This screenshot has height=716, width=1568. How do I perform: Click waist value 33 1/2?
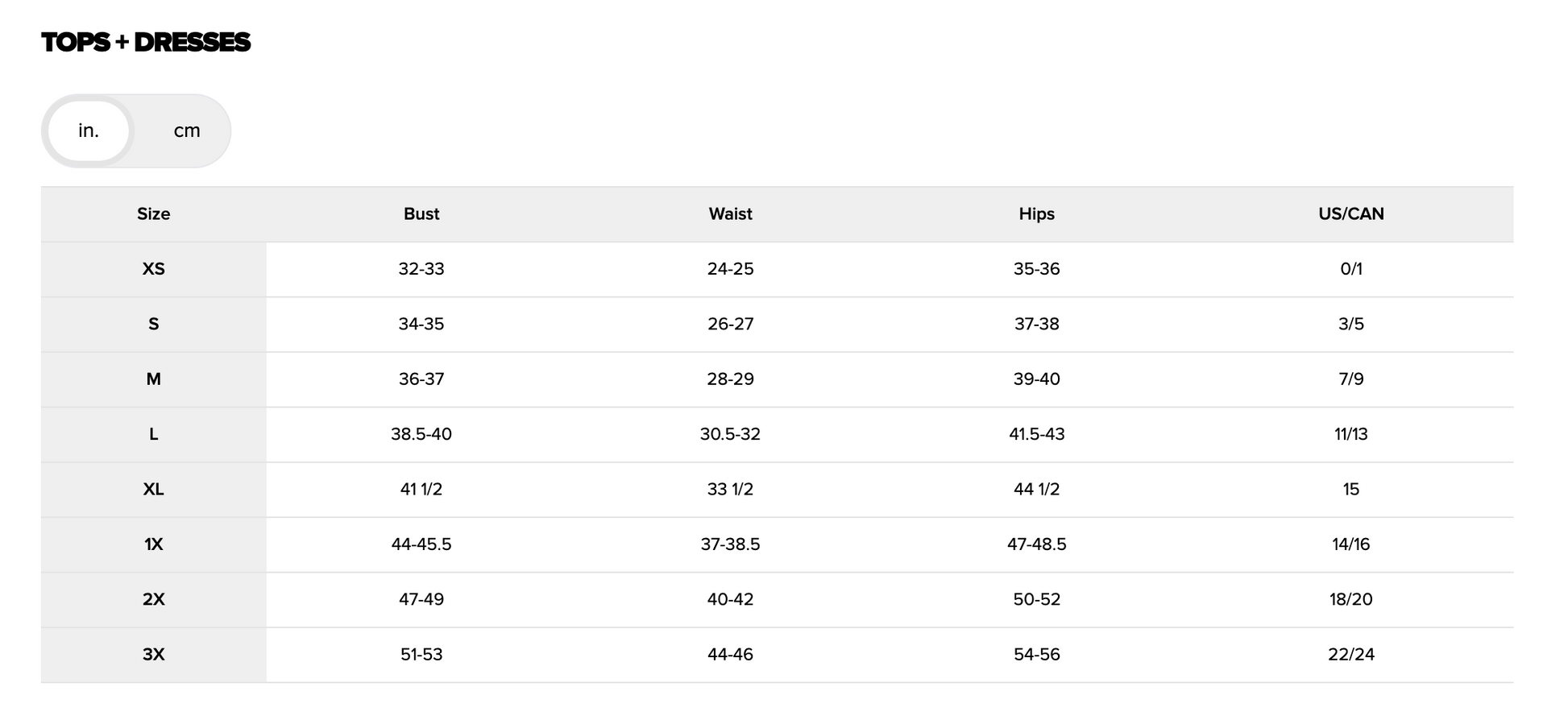click(x=730, y=490)
